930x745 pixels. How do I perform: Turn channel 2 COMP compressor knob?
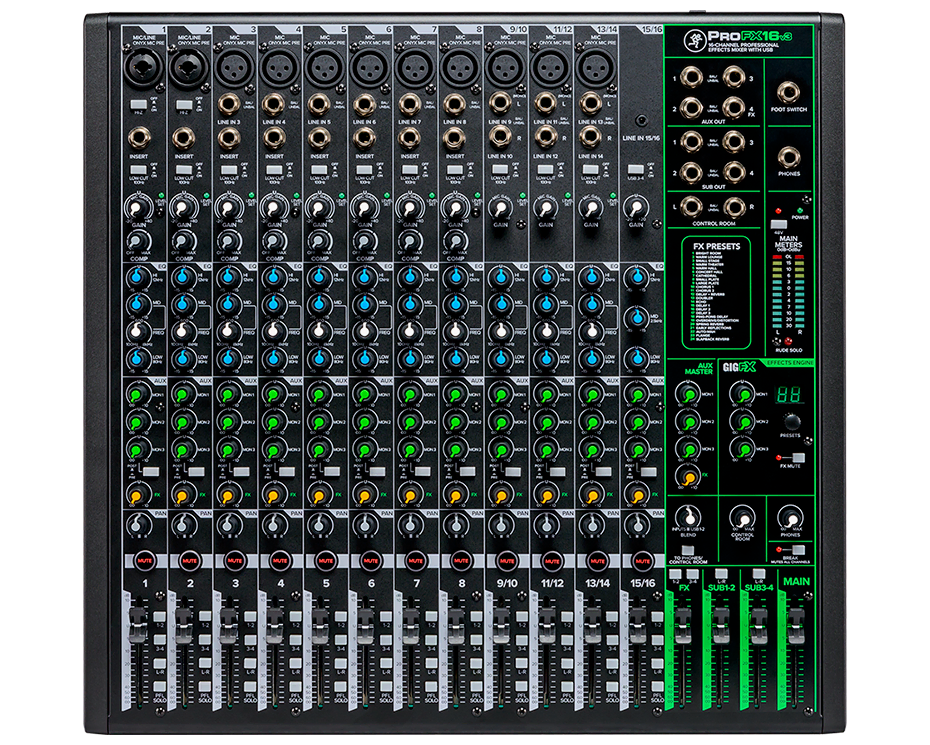click(x=183, y=241)
